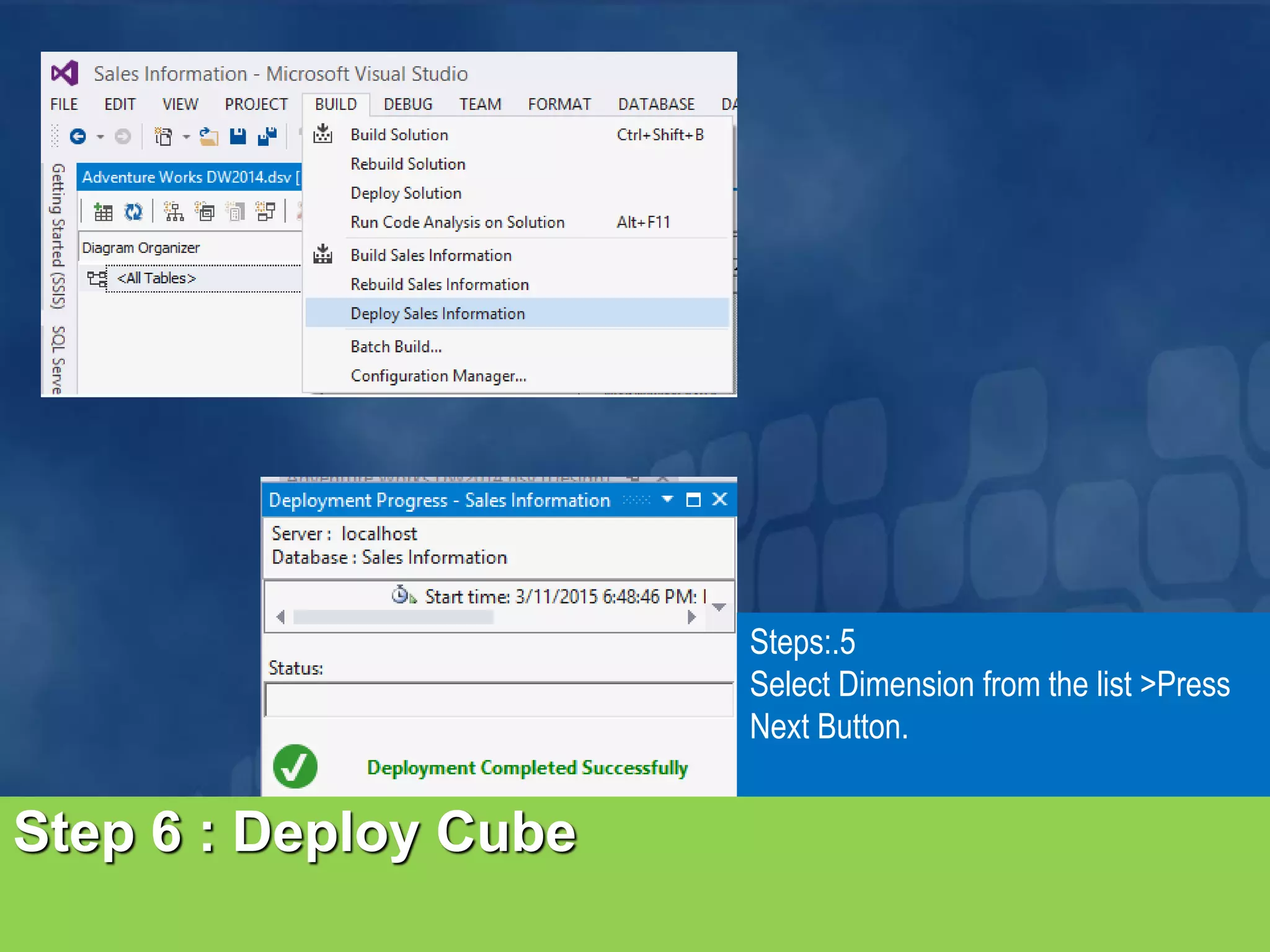
Task: Click the Build Solution menu icon
Action: pyautogui.click(x=322, y=134)
